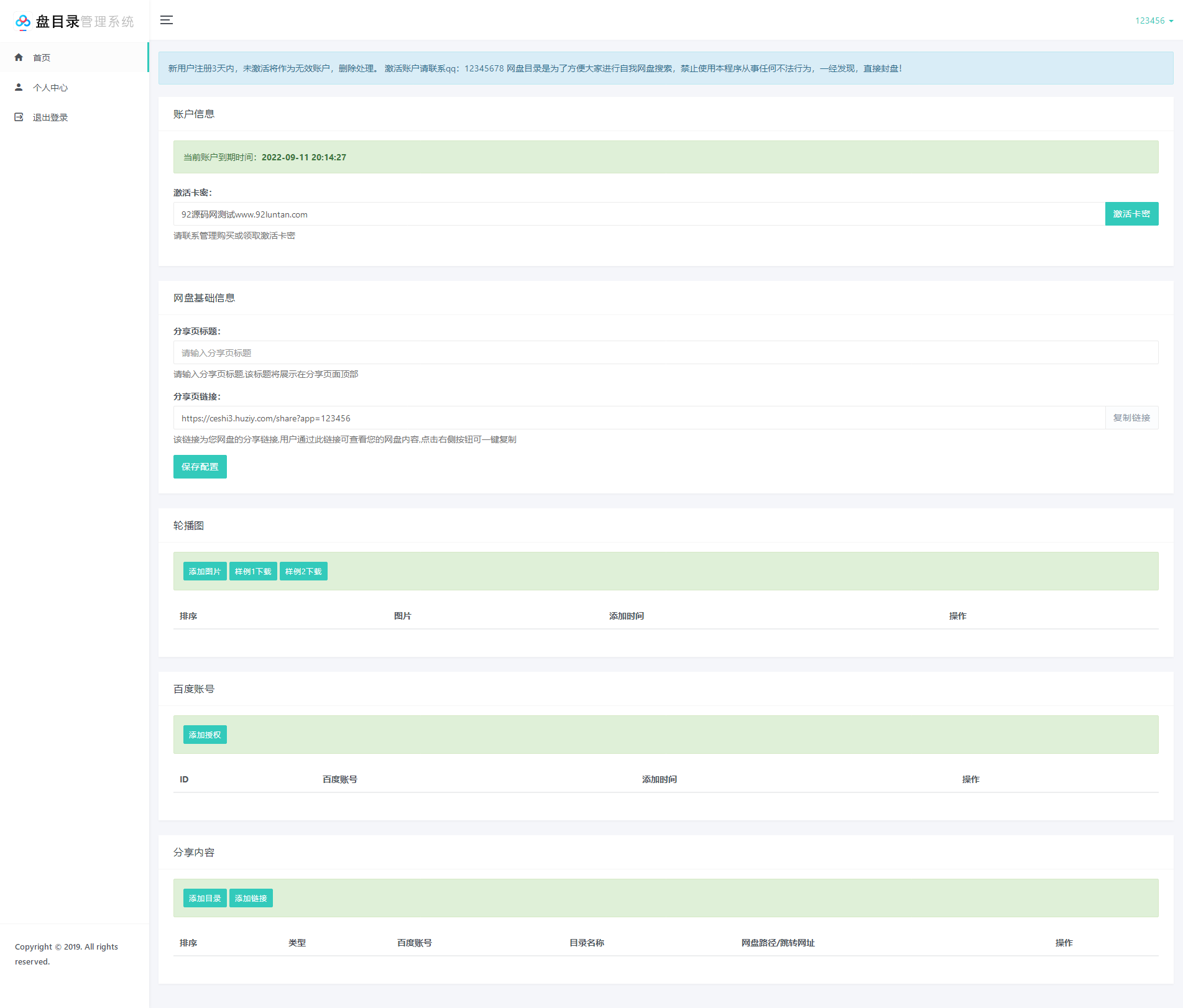Click the 样例1下载 button
Viewport: 1183px width, 1008px height.
click(253, 571)
